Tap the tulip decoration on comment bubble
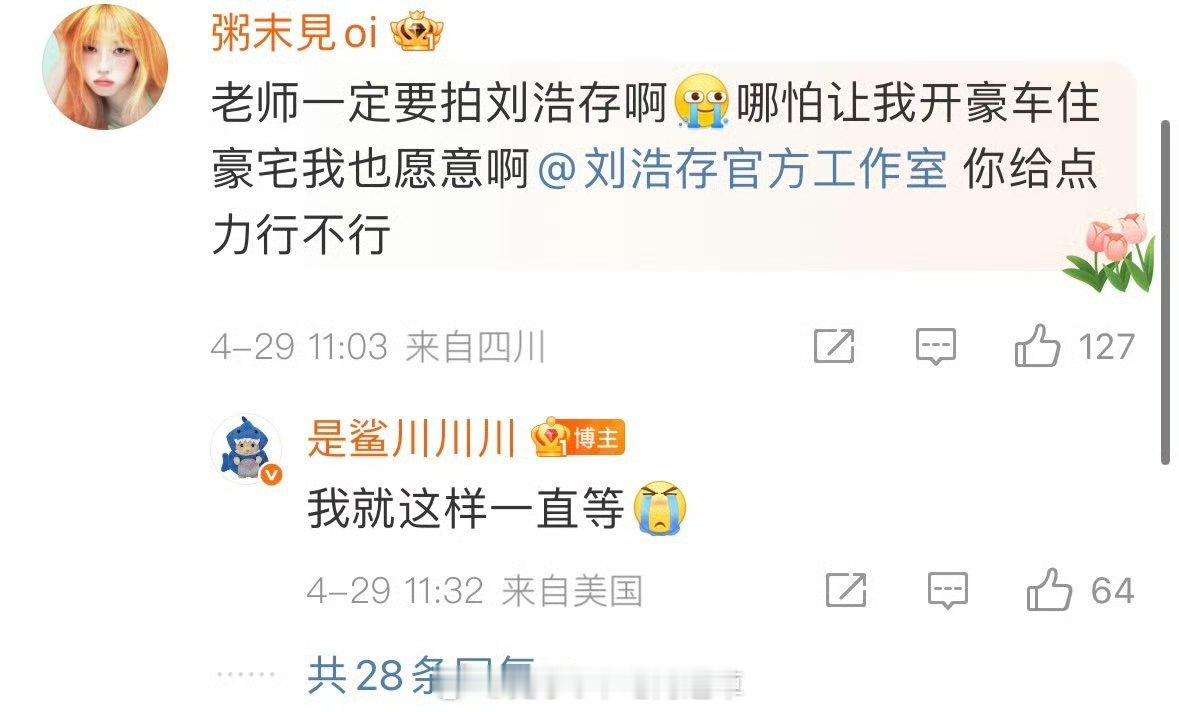 pyautogui.click(x=1111, y=251)
